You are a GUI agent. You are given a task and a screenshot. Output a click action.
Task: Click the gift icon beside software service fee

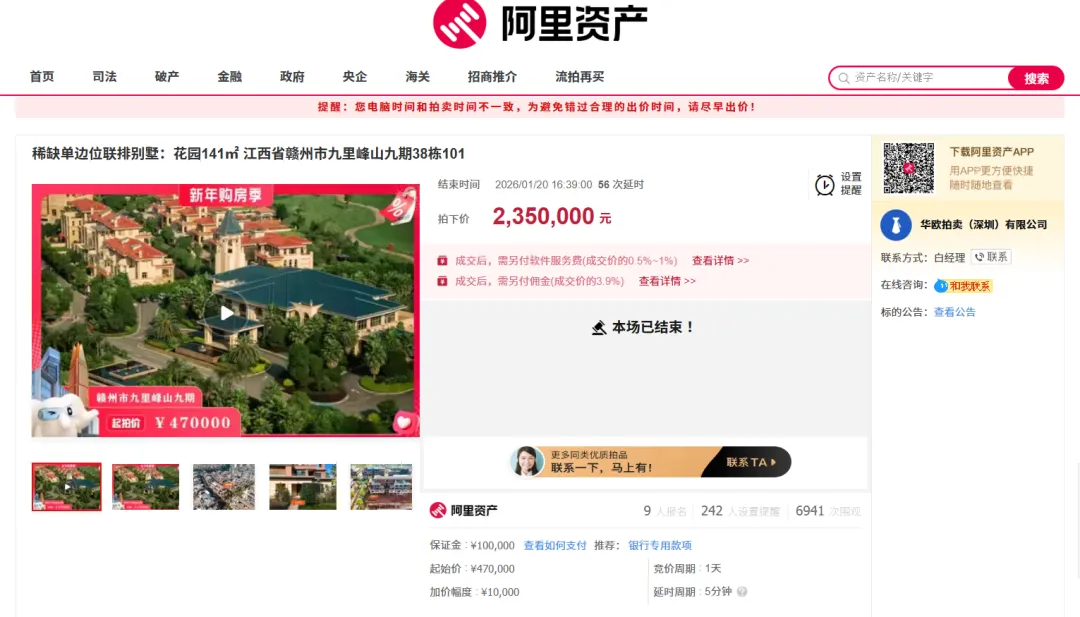pos(442,261)
